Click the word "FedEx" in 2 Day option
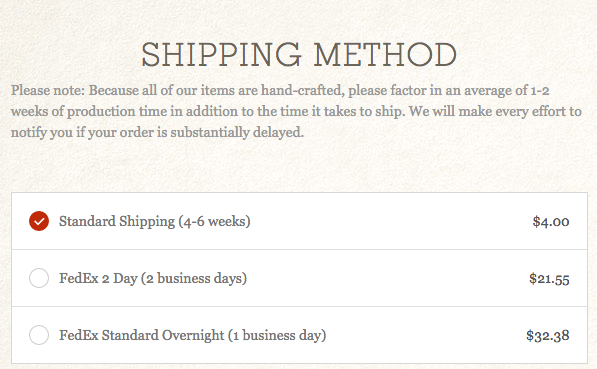This screenshot has height=369, width=597. point(79,278)
